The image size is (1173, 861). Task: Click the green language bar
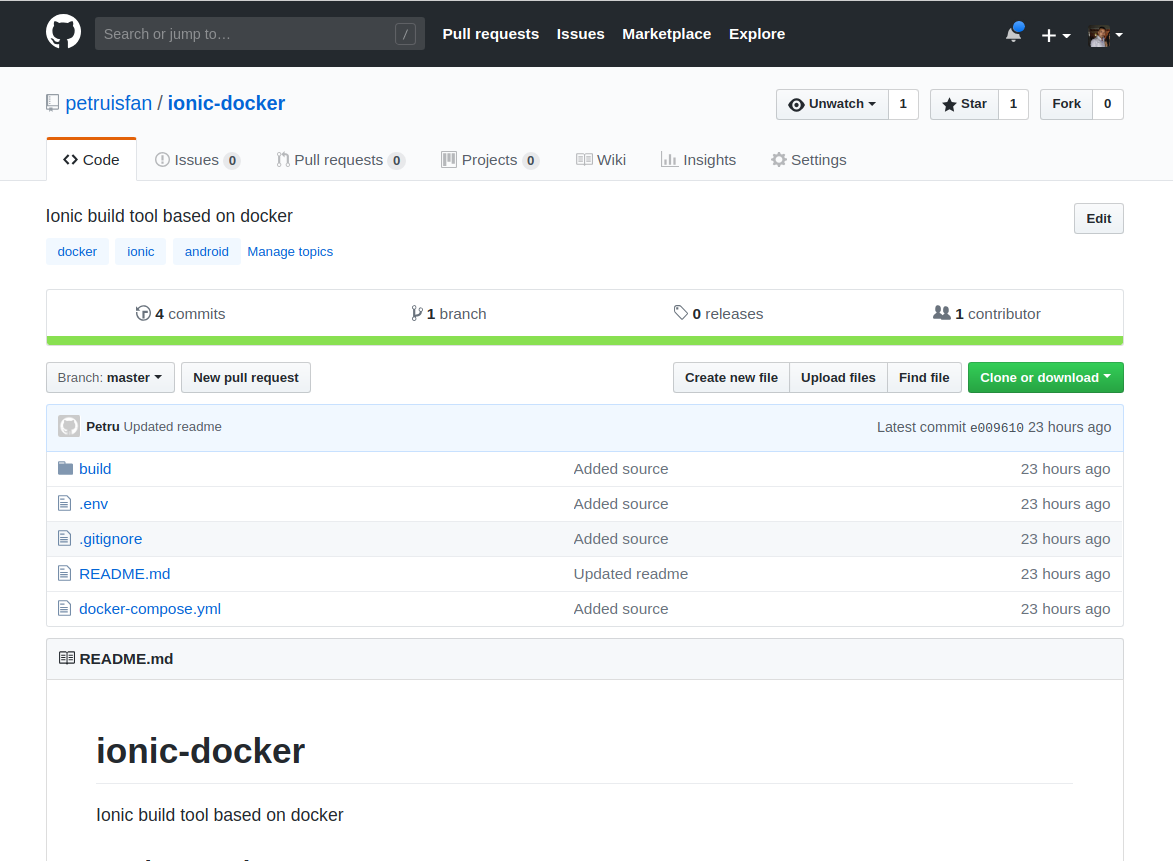[x=585, y=341]
